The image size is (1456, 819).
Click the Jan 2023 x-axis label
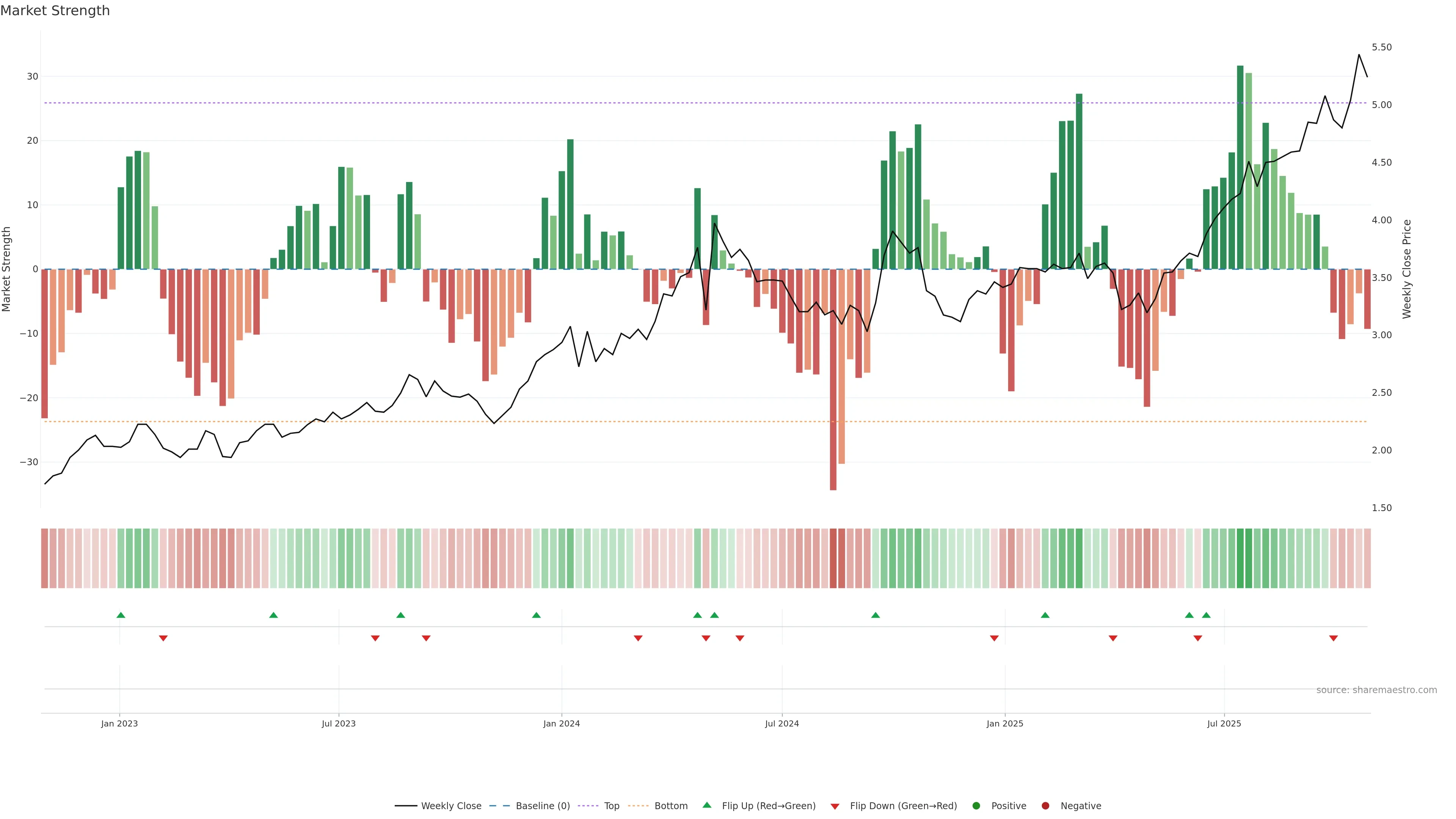119,723
